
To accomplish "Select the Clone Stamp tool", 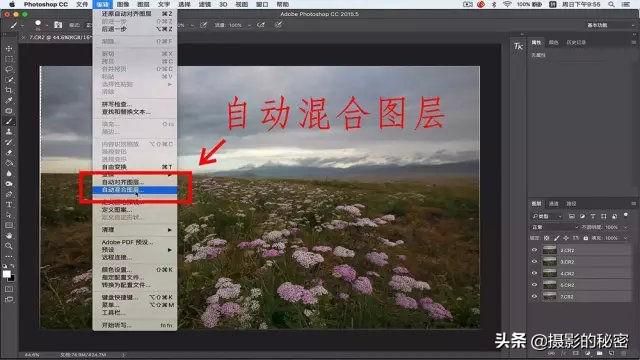I will click(x=9, y=132).
